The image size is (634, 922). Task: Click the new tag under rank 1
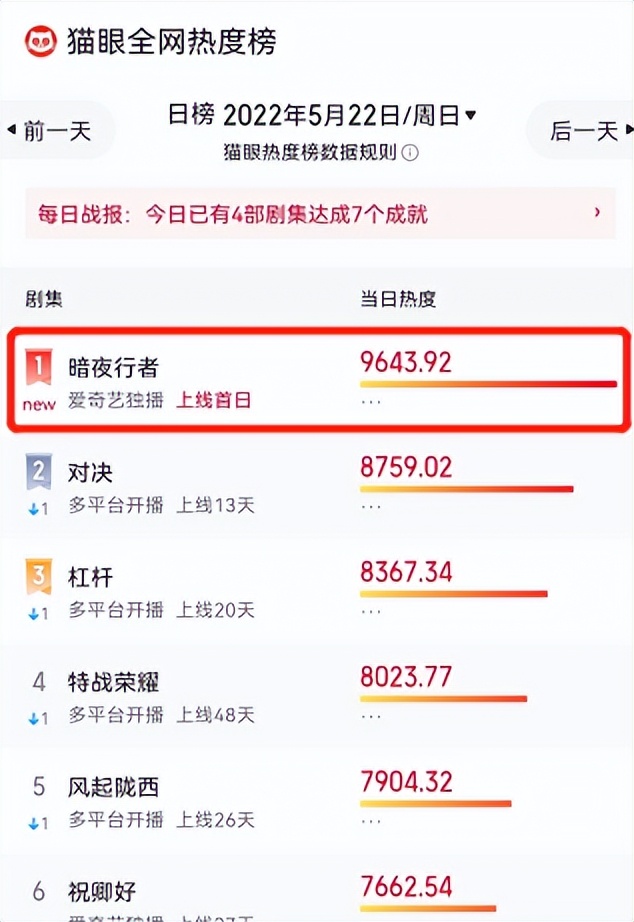pos(39,405)
